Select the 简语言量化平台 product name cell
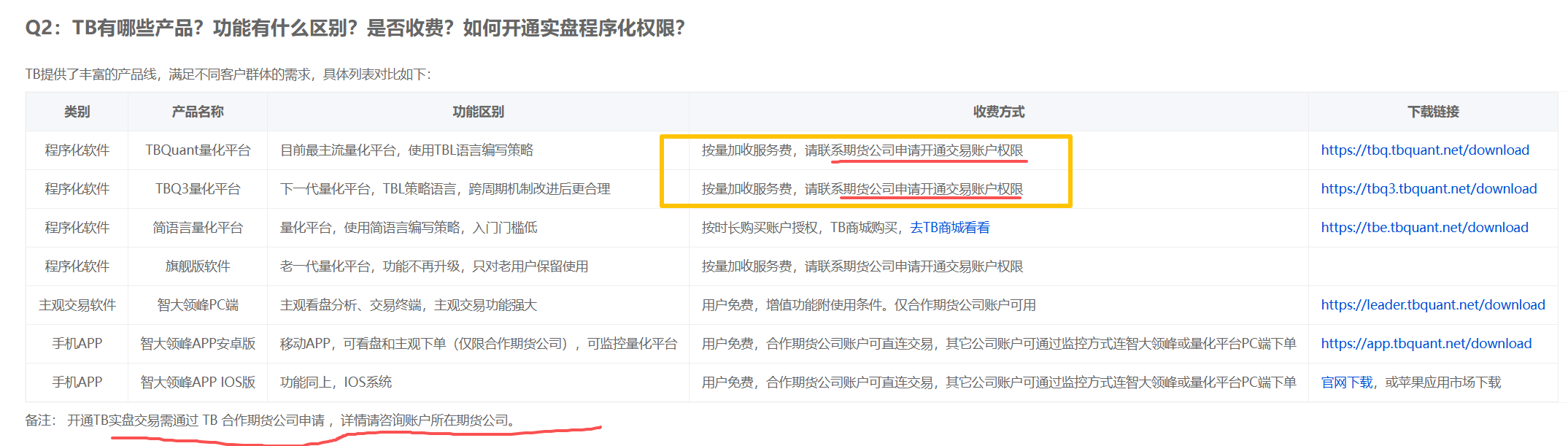This screenshot has height=446, width=1568. click(x=197, y=228)
